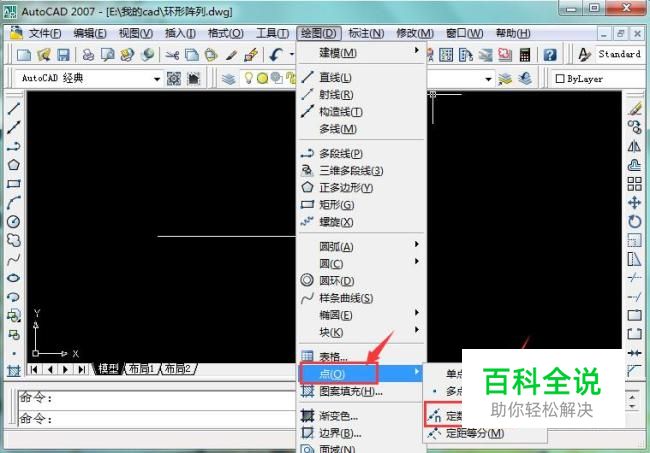650x453 pixels.
Task: Open a file with the Open icon
Action: pos(44,55)
